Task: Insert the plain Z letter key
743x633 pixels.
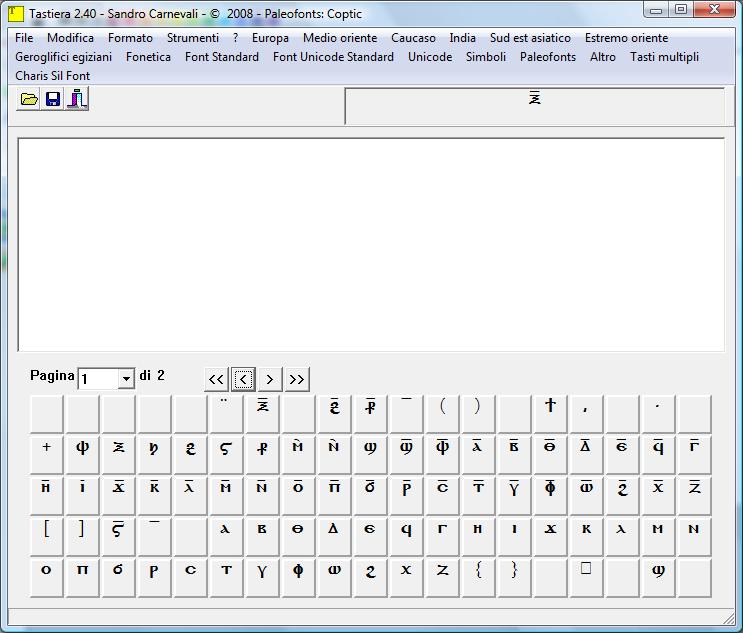Action: 442,578
